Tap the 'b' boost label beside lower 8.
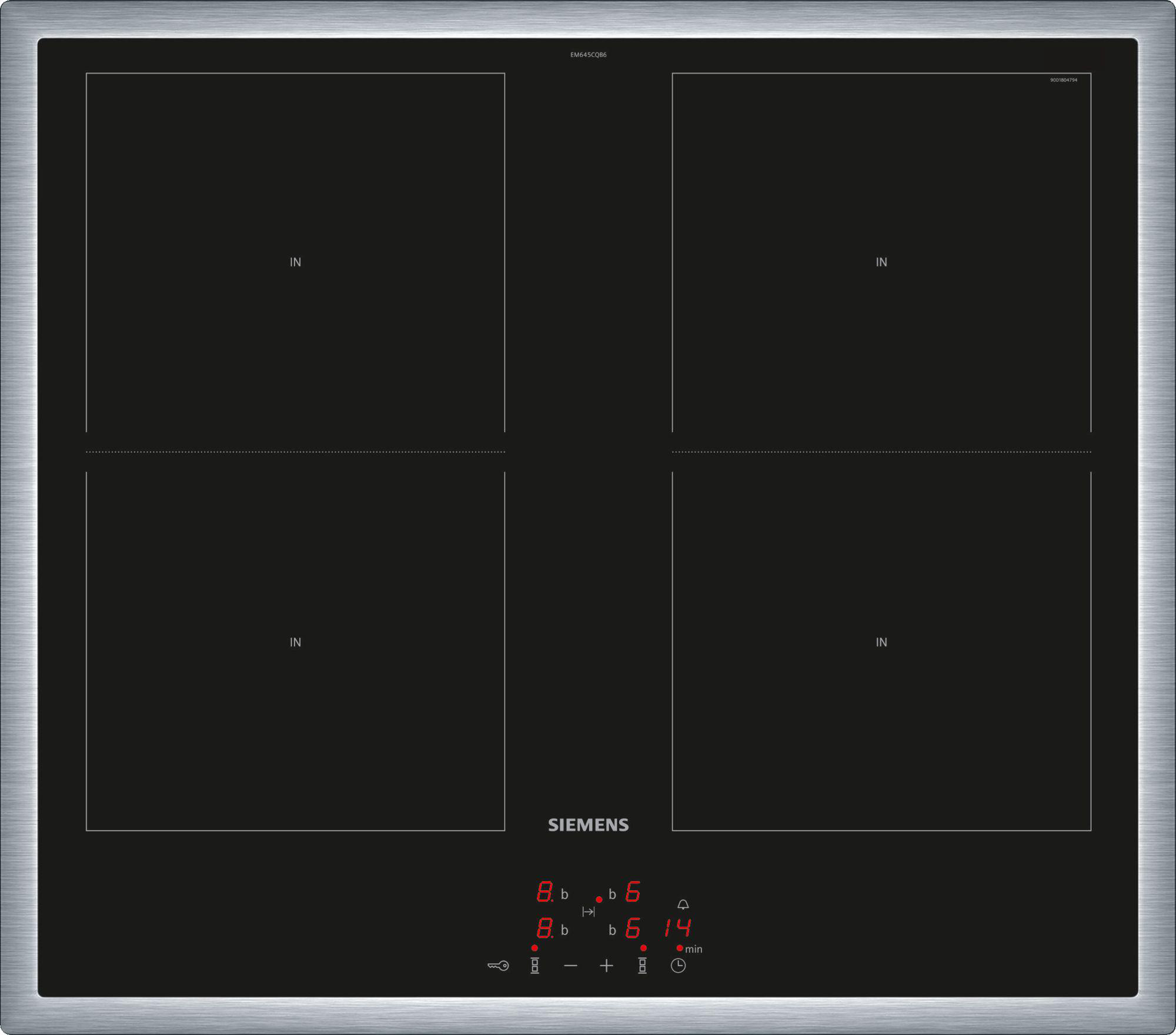The width and height of the screenshot is (1176, 1035). (x=564, y=930)
